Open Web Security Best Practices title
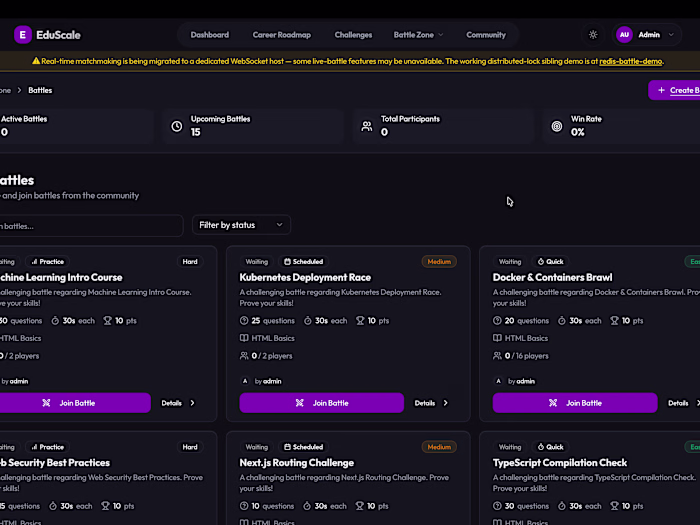Image resolution: width=700 pixels, height=525 pixels. pos(54,462)
